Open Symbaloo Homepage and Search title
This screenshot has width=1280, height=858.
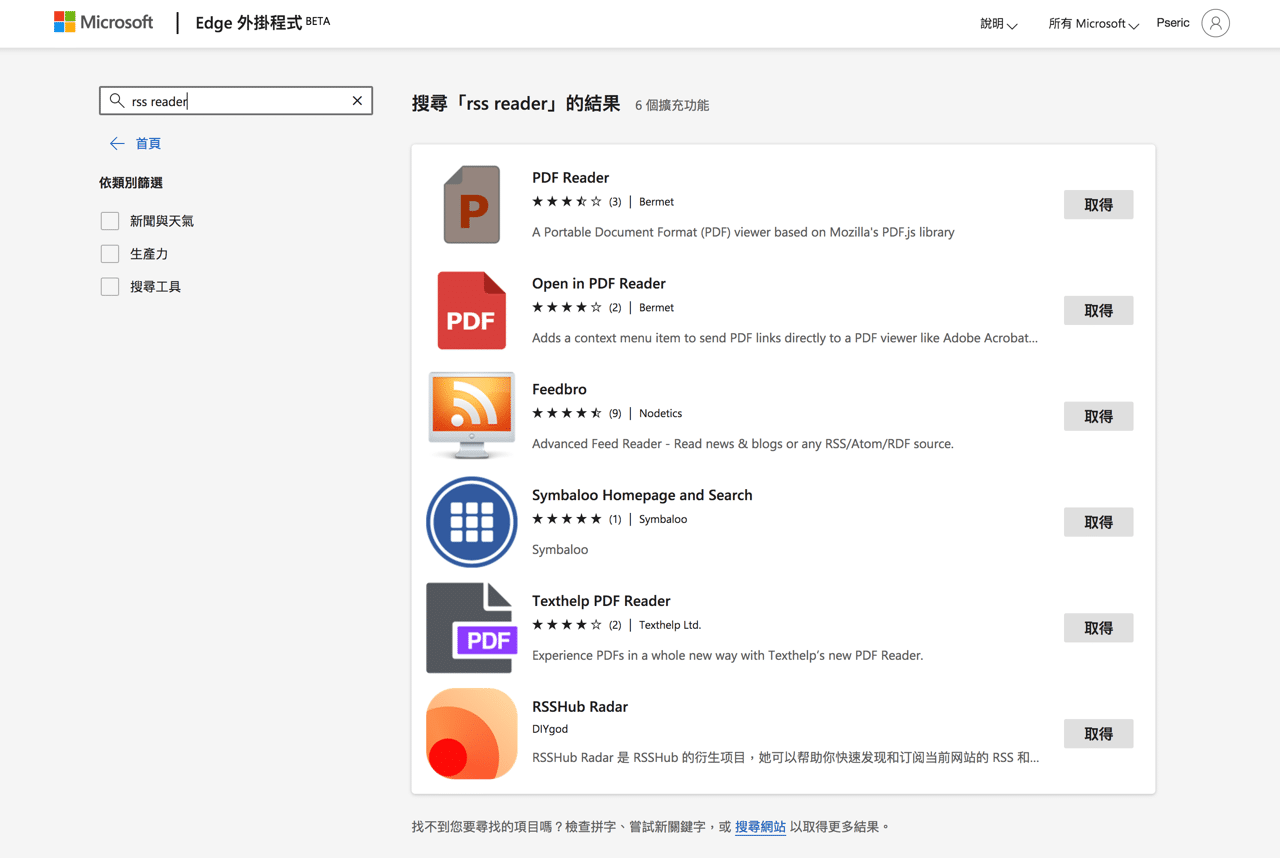coord(642,496)
